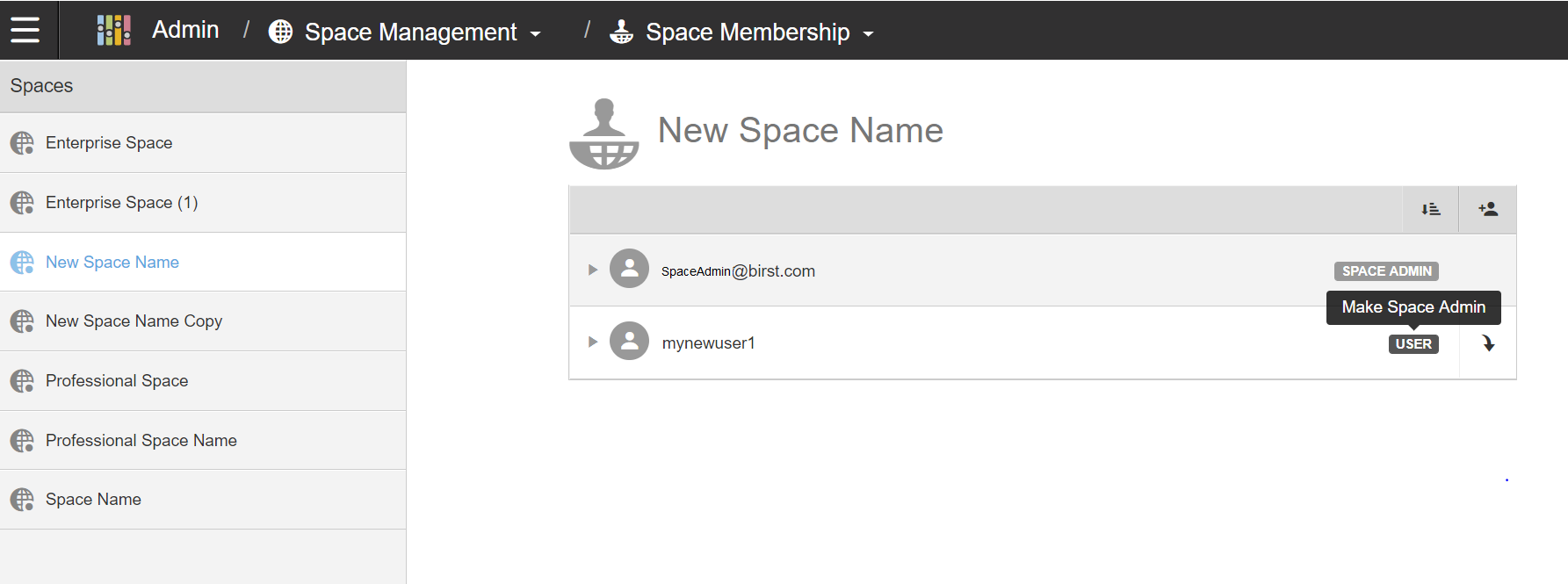Click the SpaceAdmin user avatar icon
1568x584 pixels.
(629, 270)
